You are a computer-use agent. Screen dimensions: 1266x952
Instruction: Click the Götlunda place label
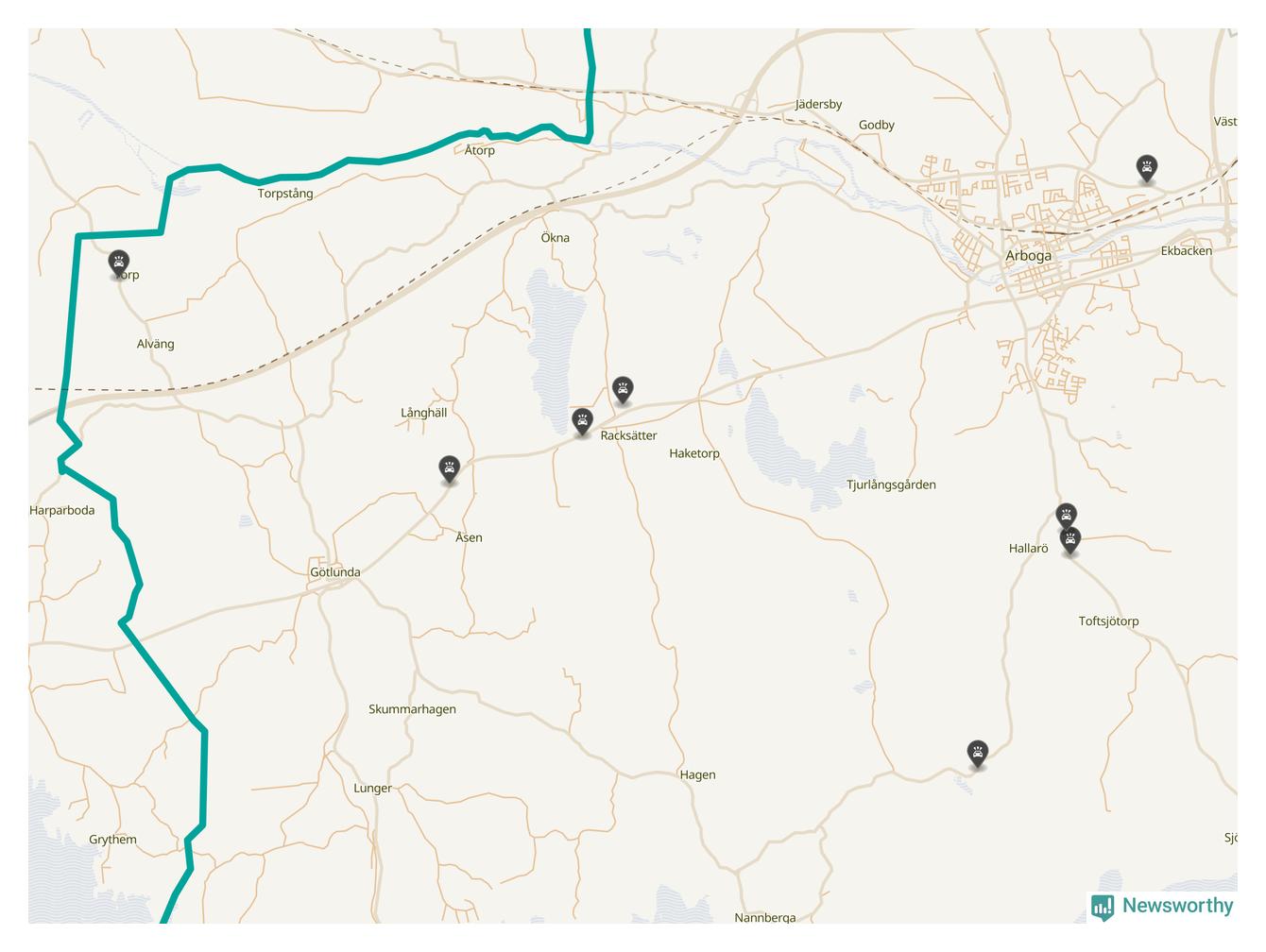(x=335, y=572)
